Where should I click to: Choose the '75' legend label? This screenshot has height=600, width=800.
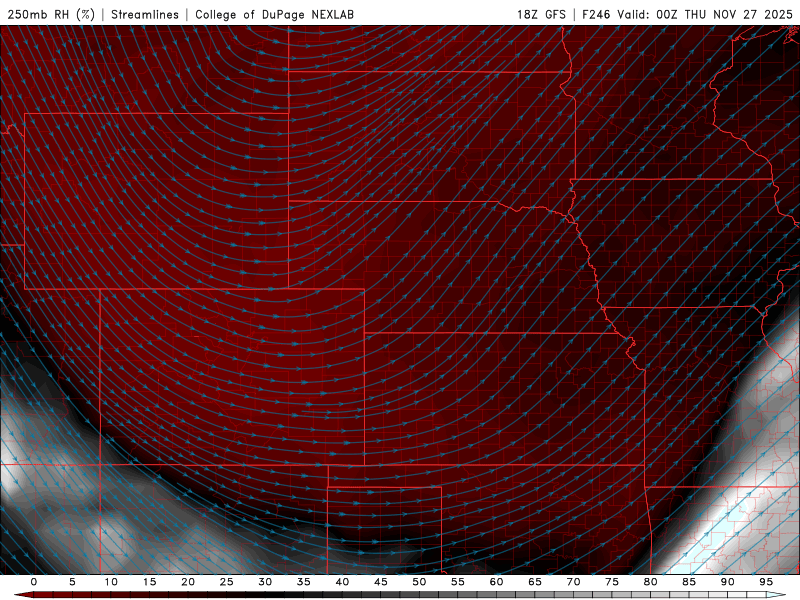612,582
